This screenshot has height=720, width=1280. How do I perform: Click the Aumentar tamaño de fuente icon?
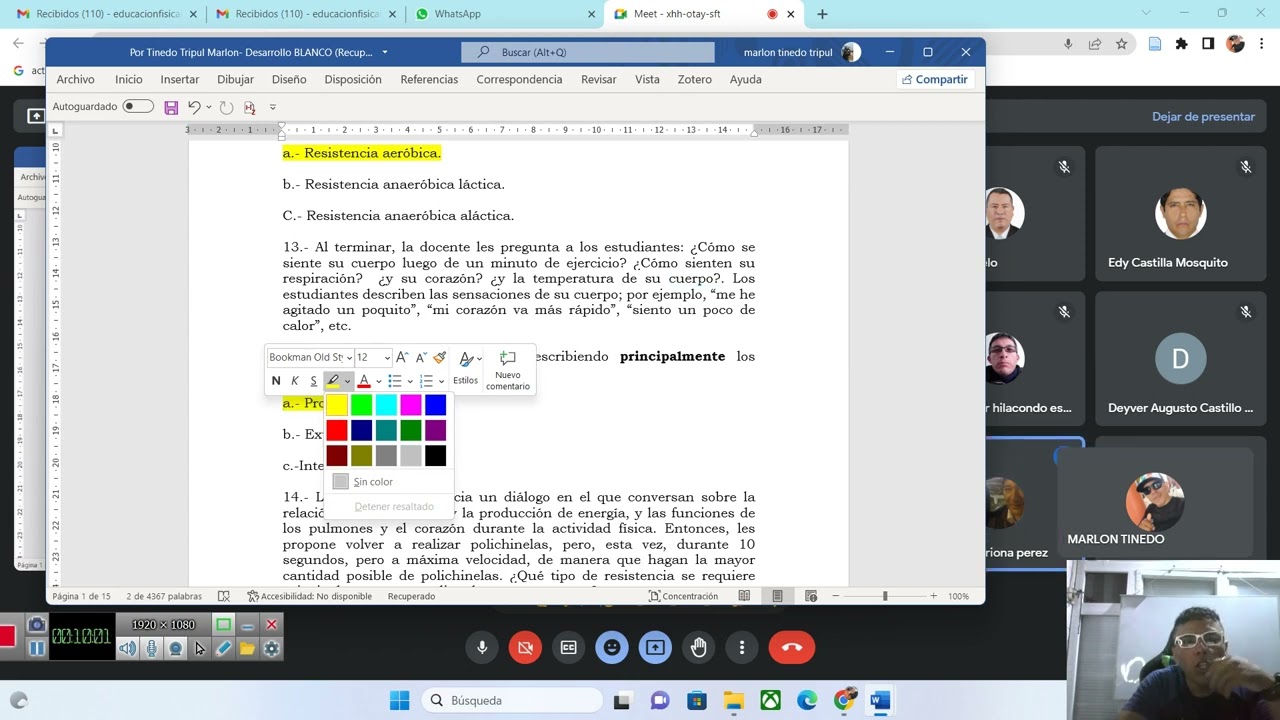coord(401,357)
